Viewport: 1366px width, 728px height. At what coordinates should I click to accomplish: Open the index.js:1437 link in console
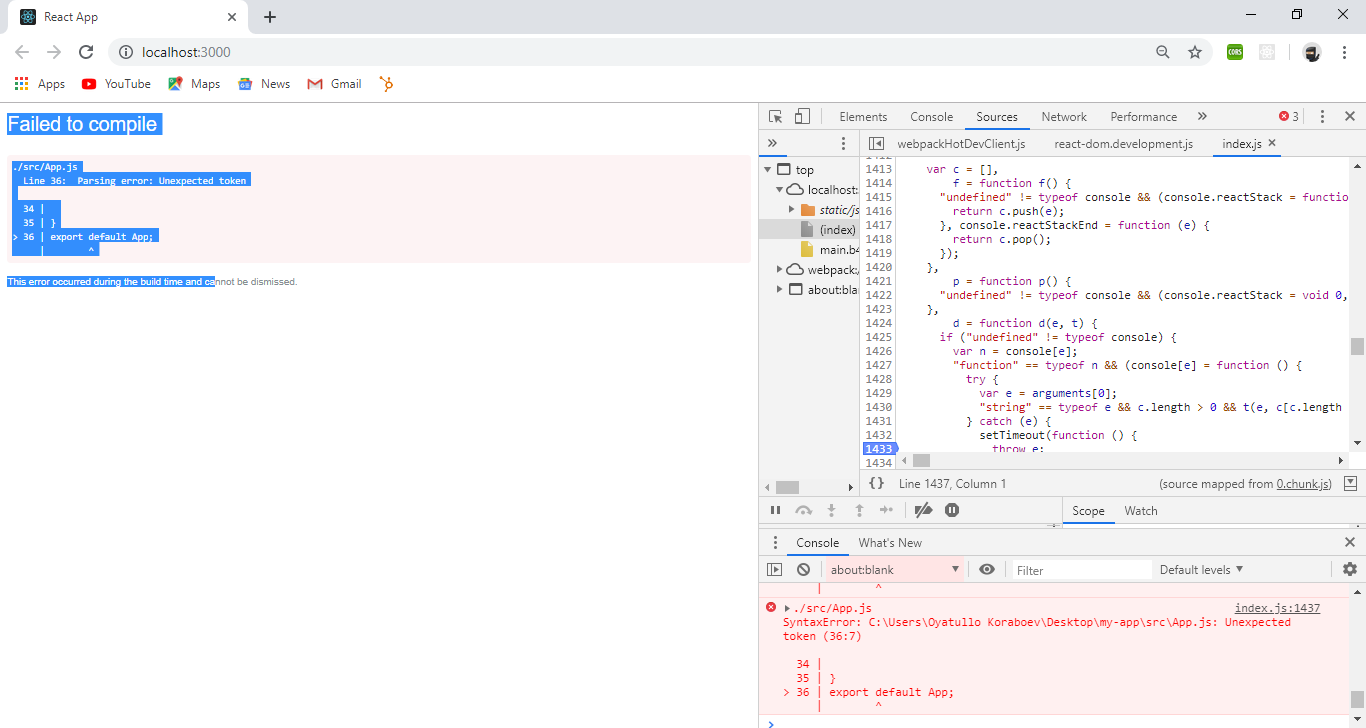(x=1277, y=608)
